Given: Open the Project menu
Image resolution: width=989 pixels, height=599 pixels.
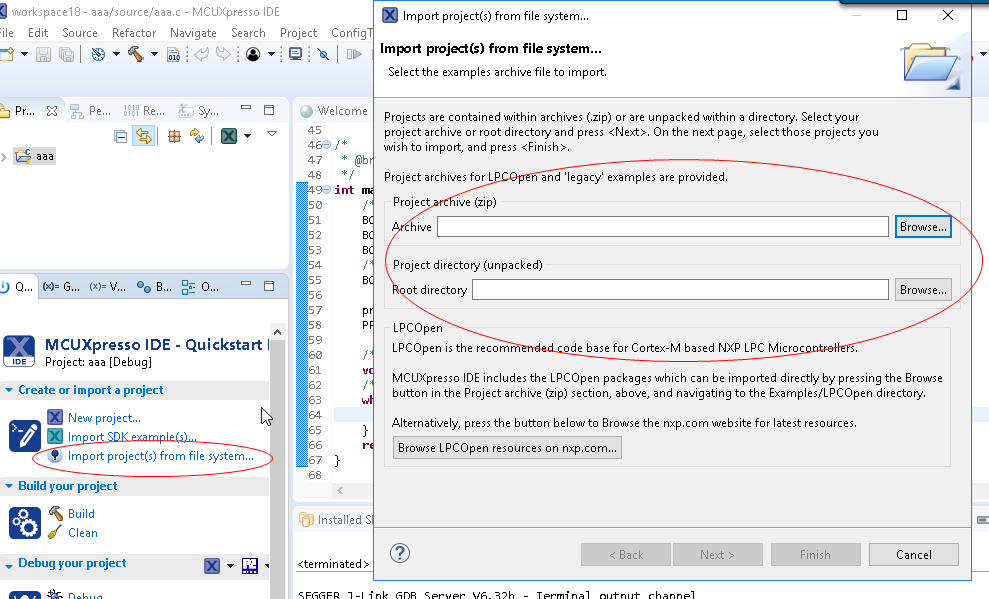Looking at the screenshot, I should pyautogui.click(x=298, y=33).
